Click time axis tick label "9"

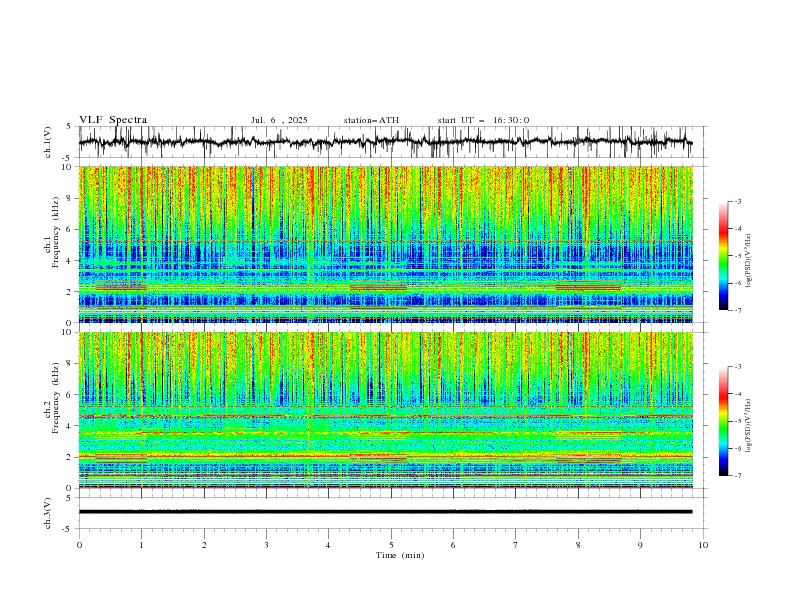point(640,545)
